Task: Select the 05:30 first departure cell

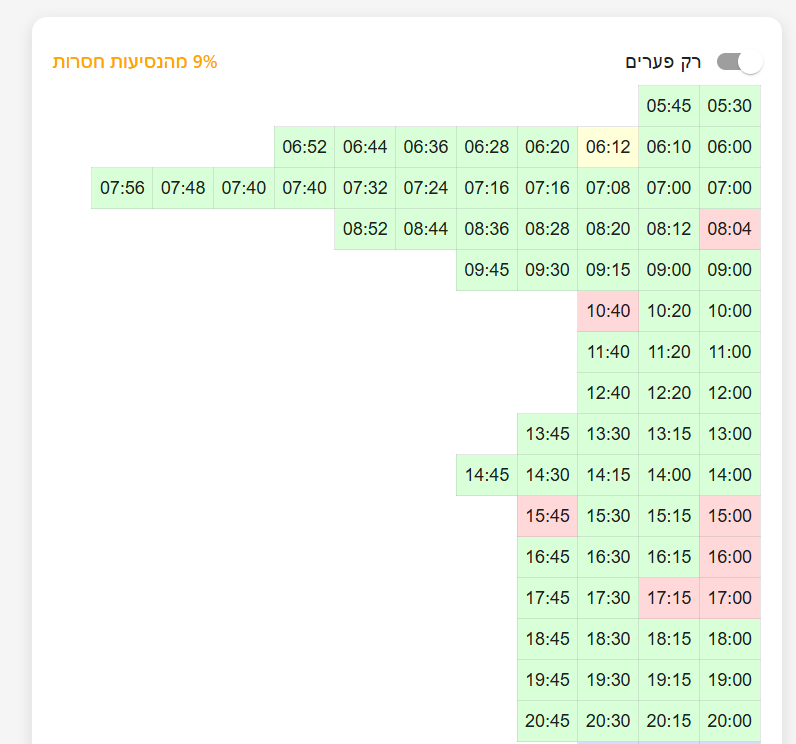Action: tap(729, 106)
